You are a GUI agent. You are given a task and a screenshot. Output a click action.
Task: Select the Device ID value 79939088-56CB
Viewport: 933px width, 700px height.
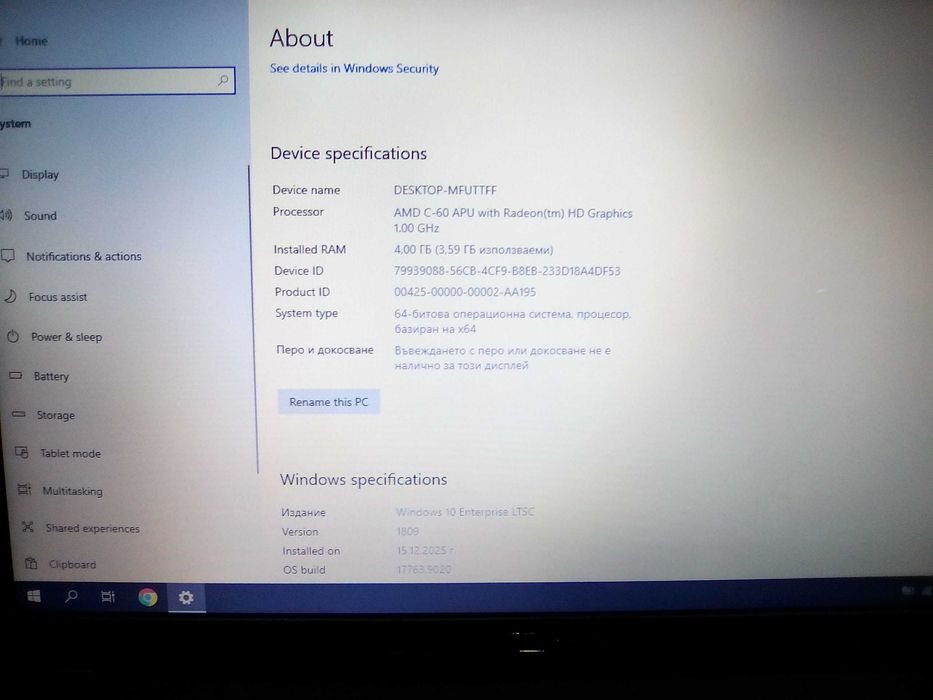pos(507,271)
